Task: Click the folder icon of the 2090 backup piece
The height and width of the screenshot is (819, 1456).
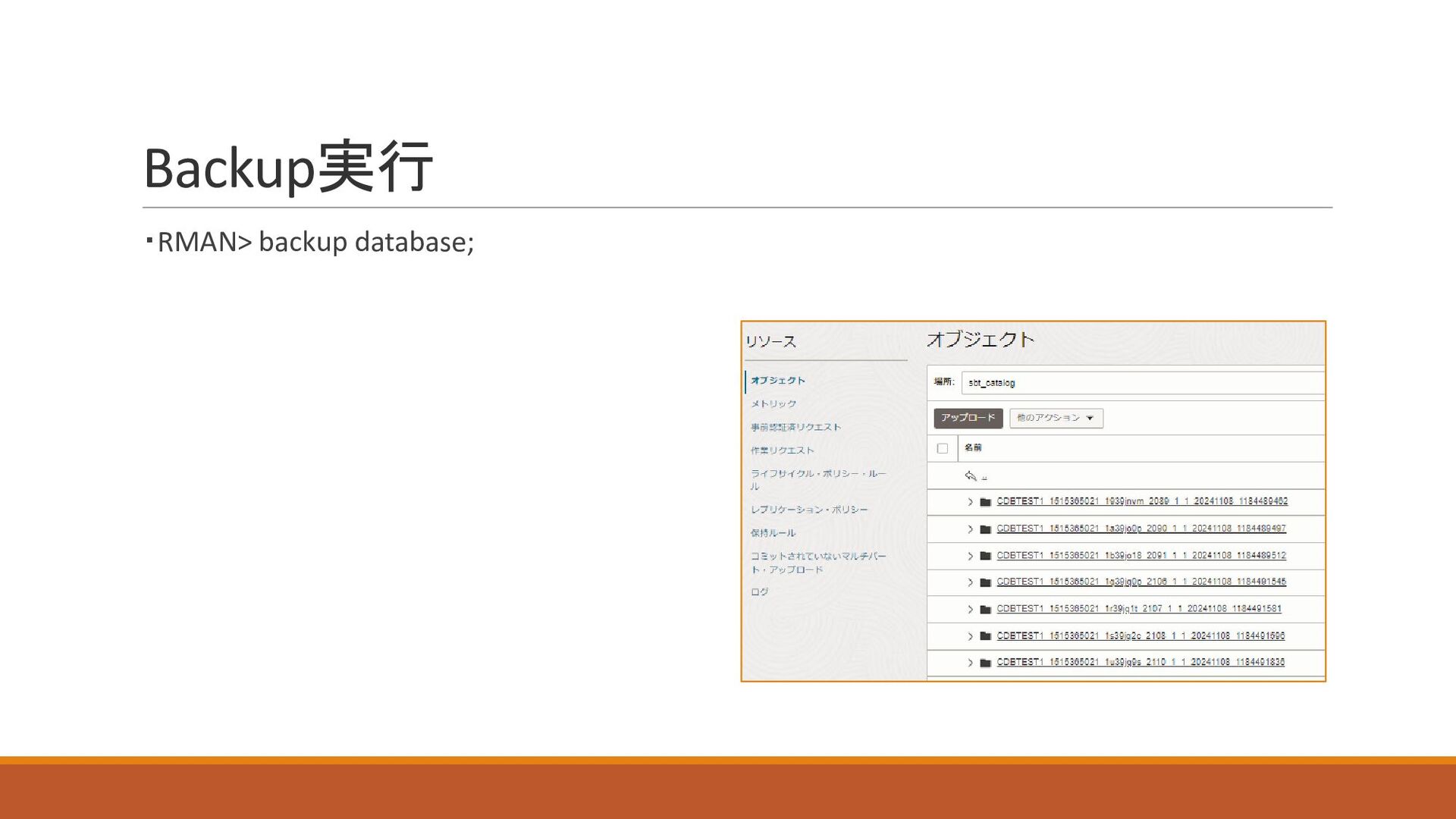Action: click(x=985, y=529)
